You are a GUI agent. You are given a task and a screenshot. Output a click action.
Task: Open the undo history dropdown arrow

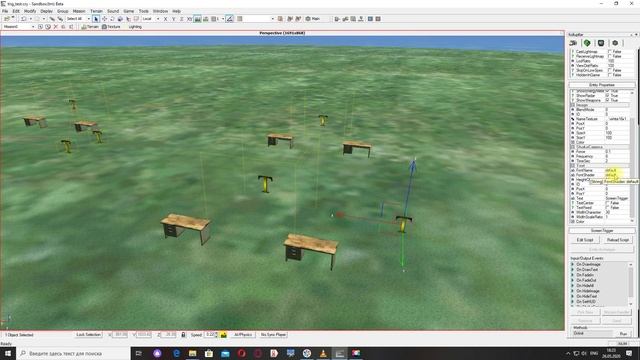click(30, 19)
